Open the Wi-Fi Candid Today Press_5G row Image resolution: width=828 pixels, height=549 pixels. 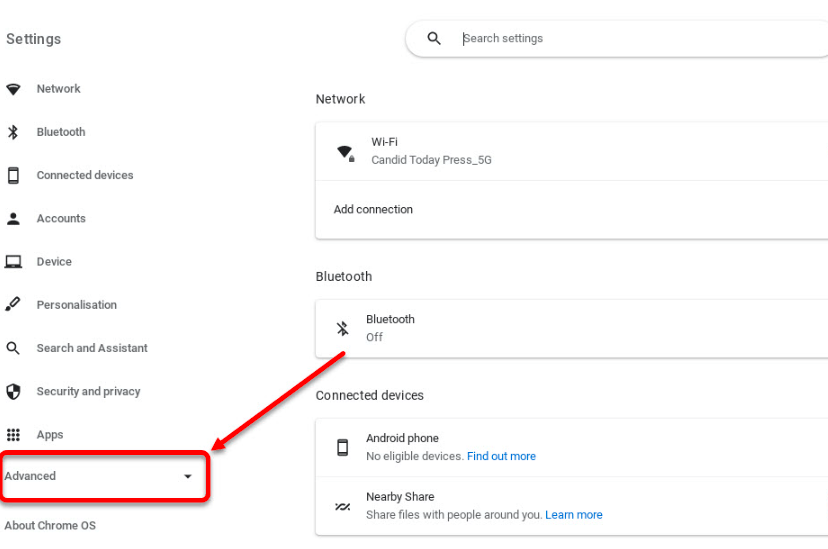click(x=570, y=151)
